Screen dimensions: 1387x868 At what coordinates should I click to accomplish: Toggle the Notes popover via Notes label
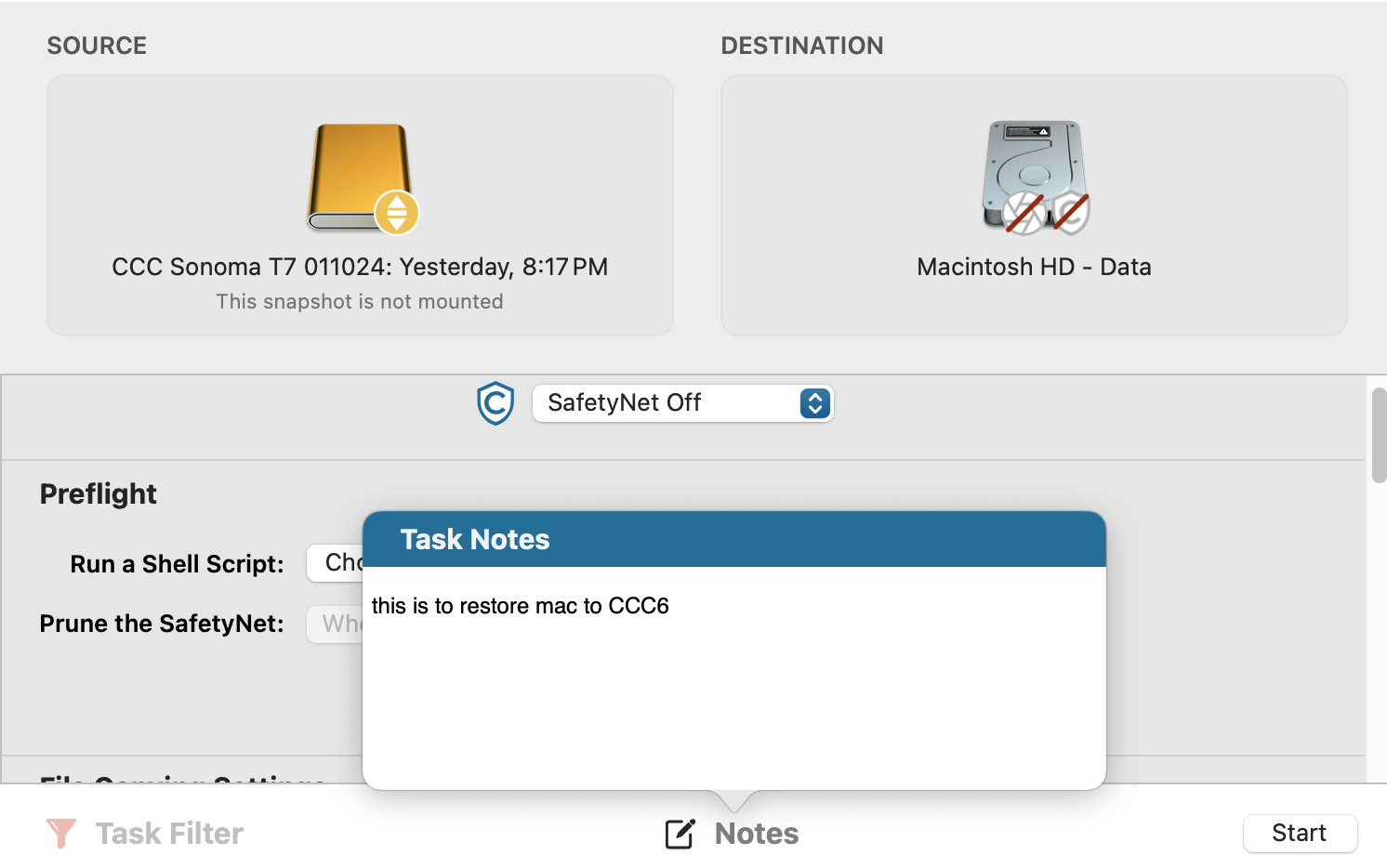pyautogui.click(x=757, y=834)
